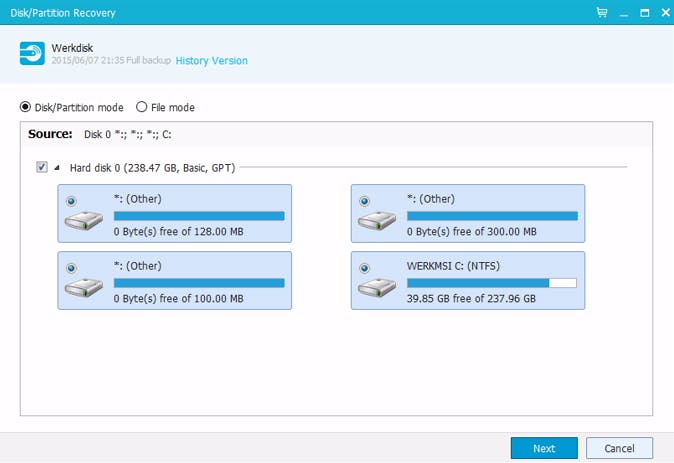
Task: Click the 39.85 GB free of 237.96 GB text
Action: pyautogui.click(x=471, y=298)
